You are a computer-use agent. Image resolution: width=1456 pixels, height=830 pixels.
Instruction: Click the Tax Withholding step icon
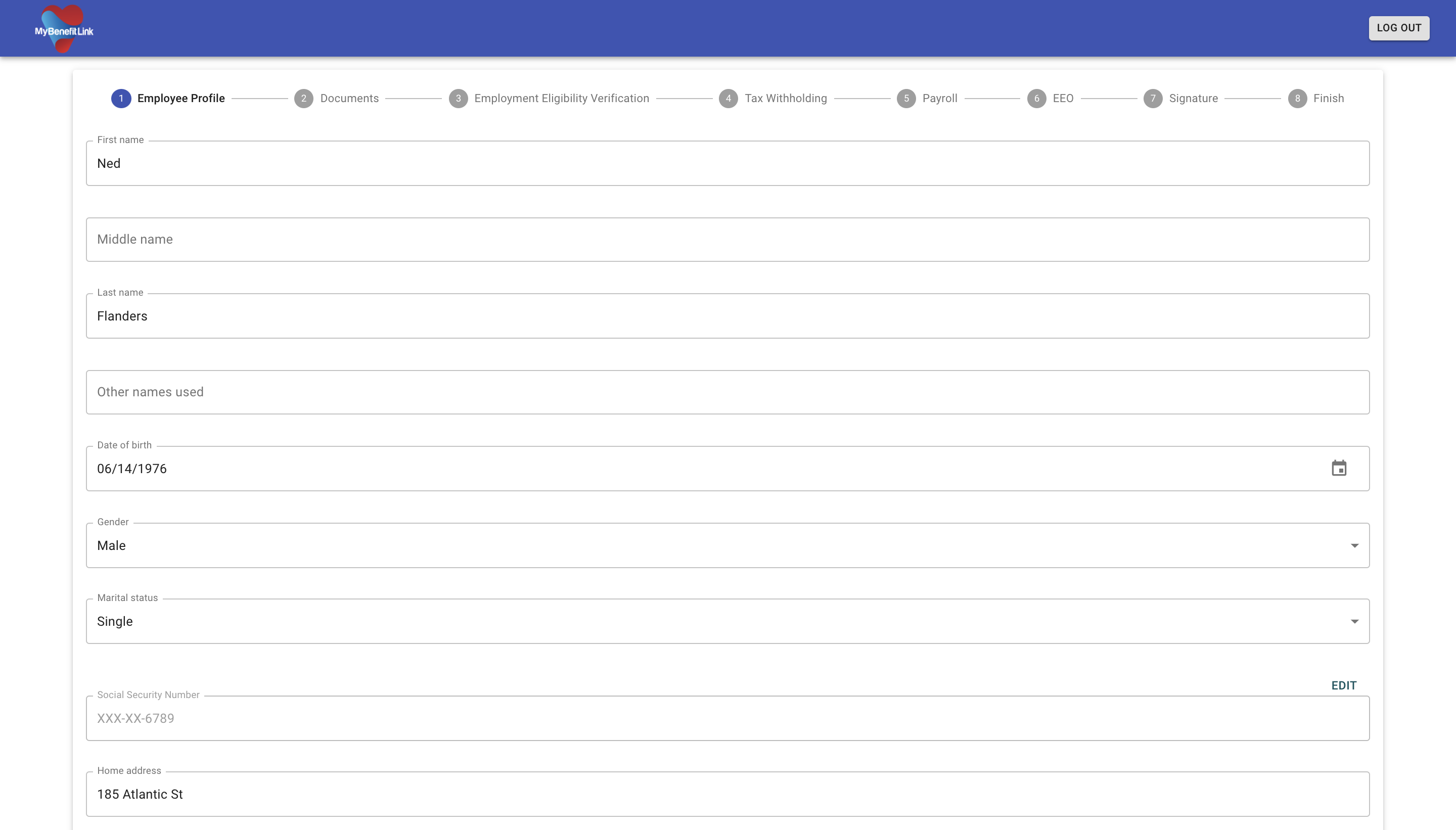[728, 98]
